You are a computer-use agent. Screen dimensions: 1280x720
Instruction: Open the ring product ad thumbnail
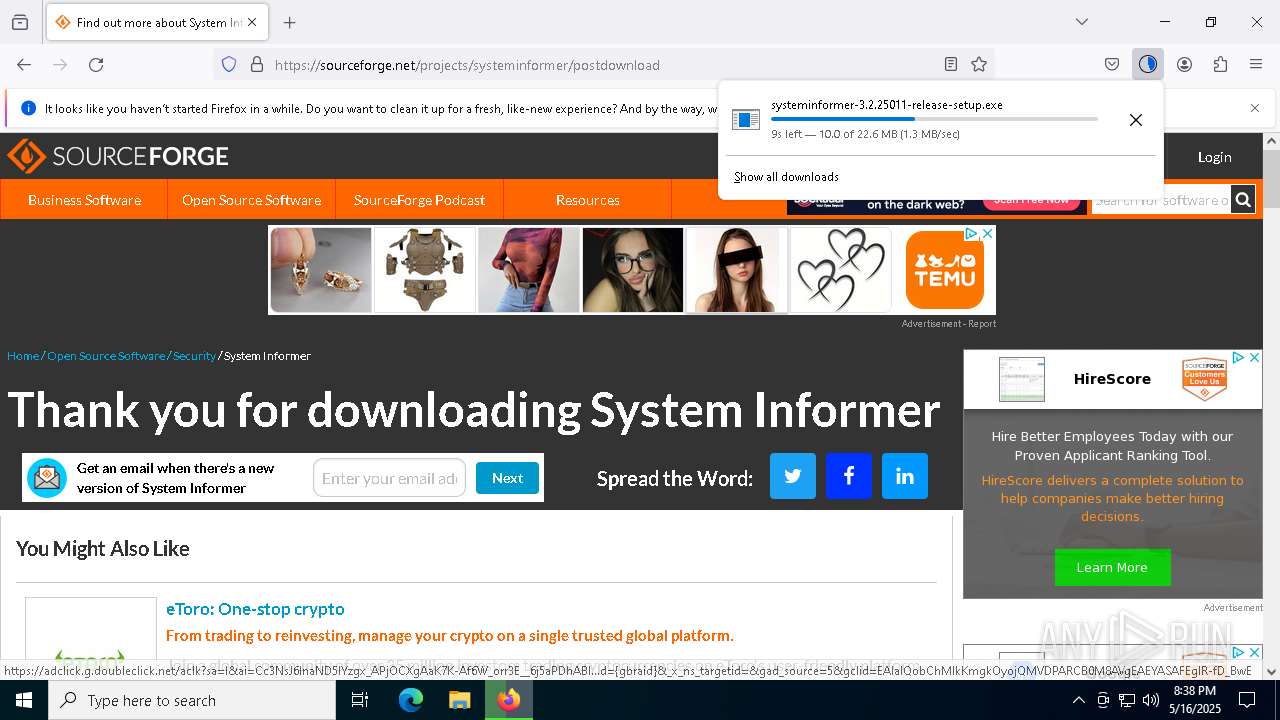[x=321, y=270]
